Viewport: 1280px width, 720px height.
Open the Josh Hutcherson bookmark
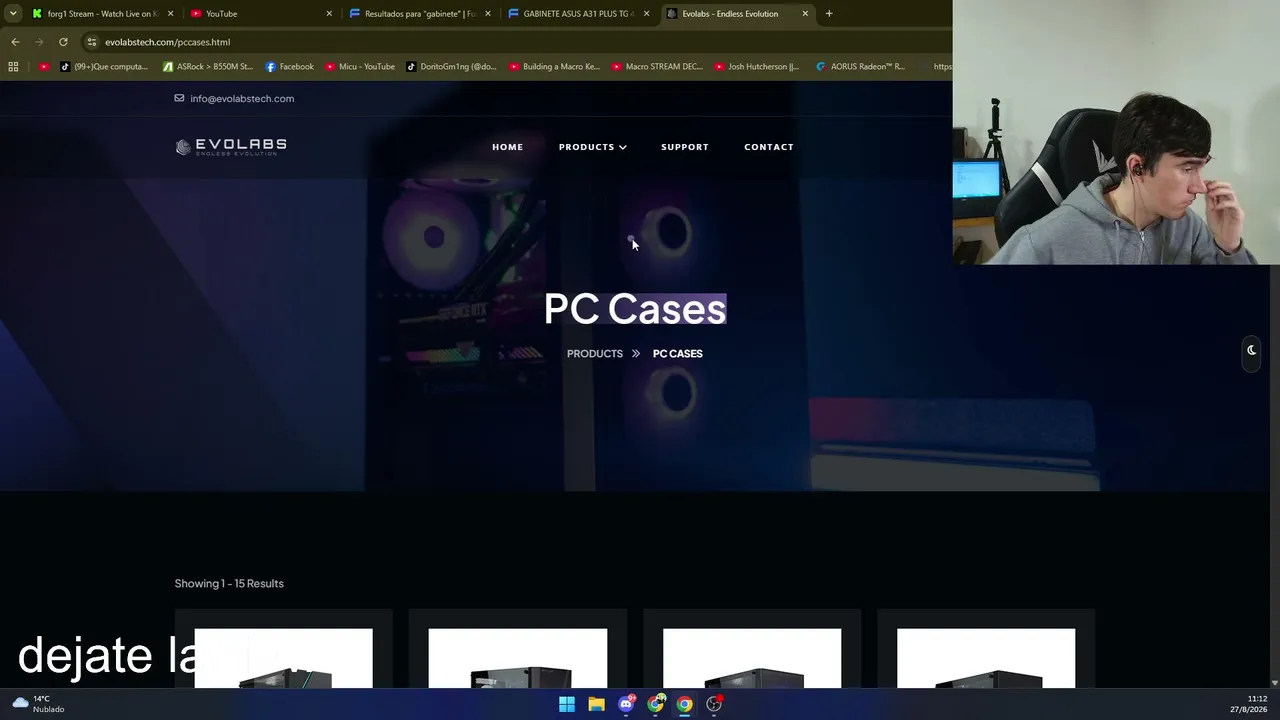tap(757, 67)
